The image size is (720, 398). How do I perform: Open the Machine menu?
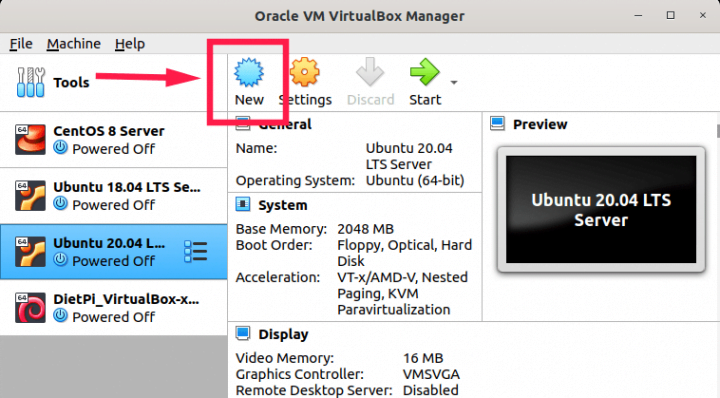click(73, 44)
